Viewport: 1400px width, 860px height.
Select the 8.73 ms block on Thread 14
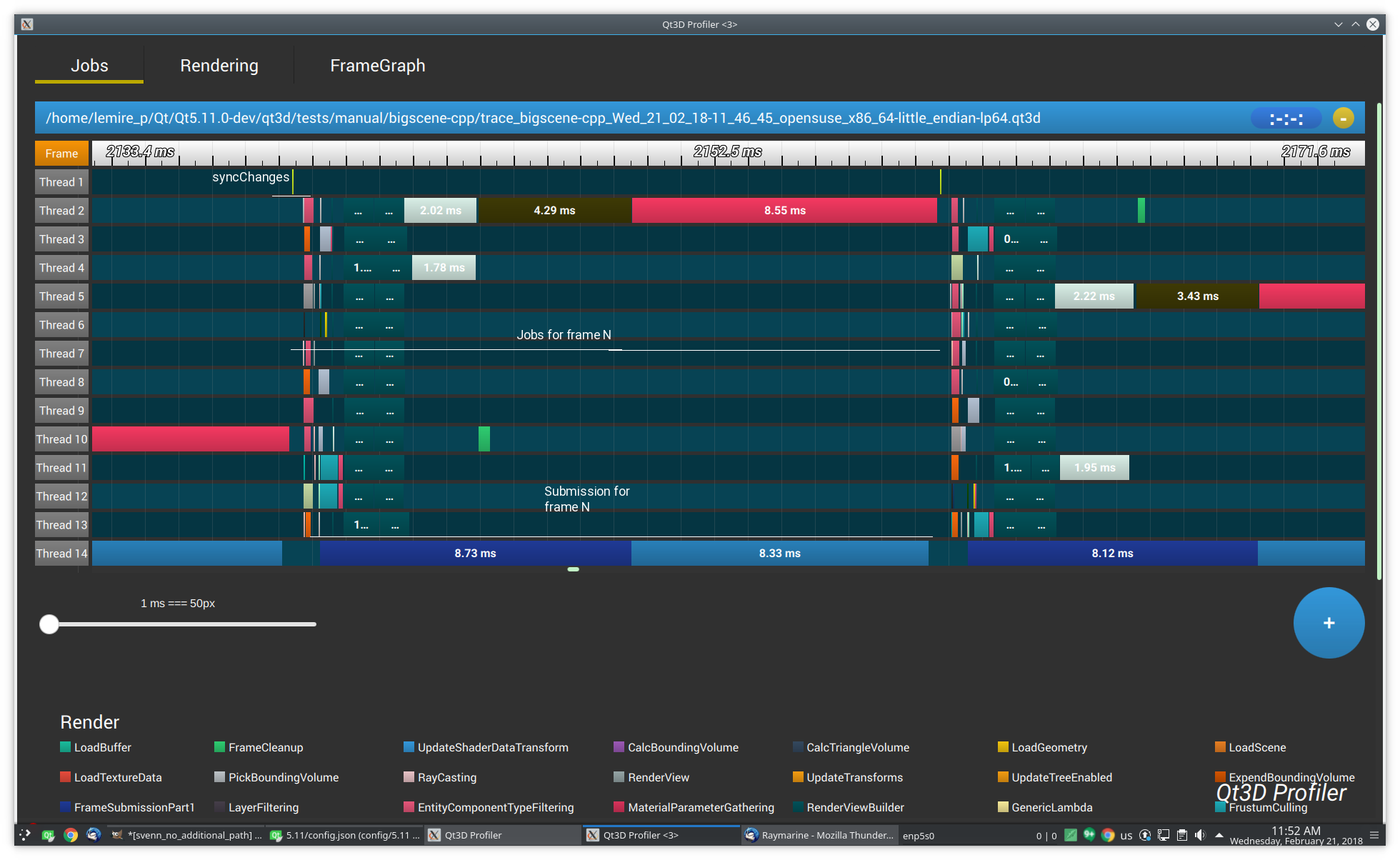(x=476, y=554)
